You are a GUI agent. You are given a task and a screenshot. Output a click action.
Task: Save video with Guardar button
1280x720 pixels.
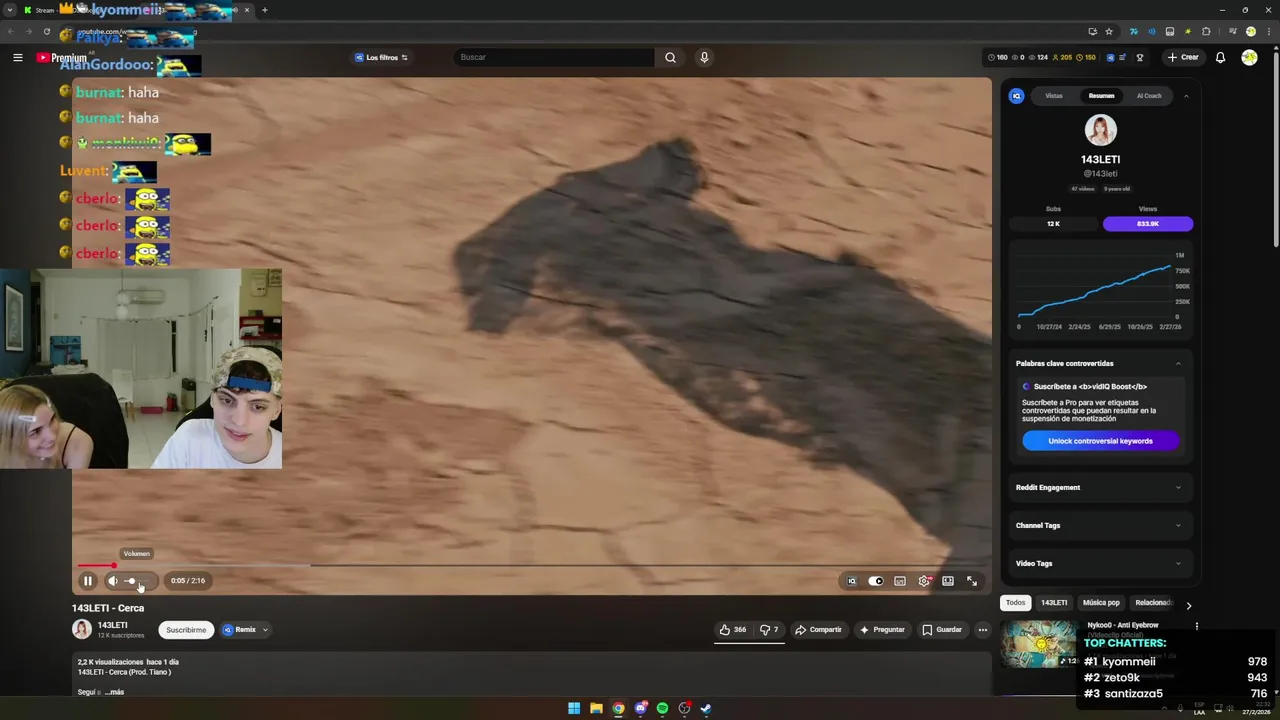coord(942,630)
